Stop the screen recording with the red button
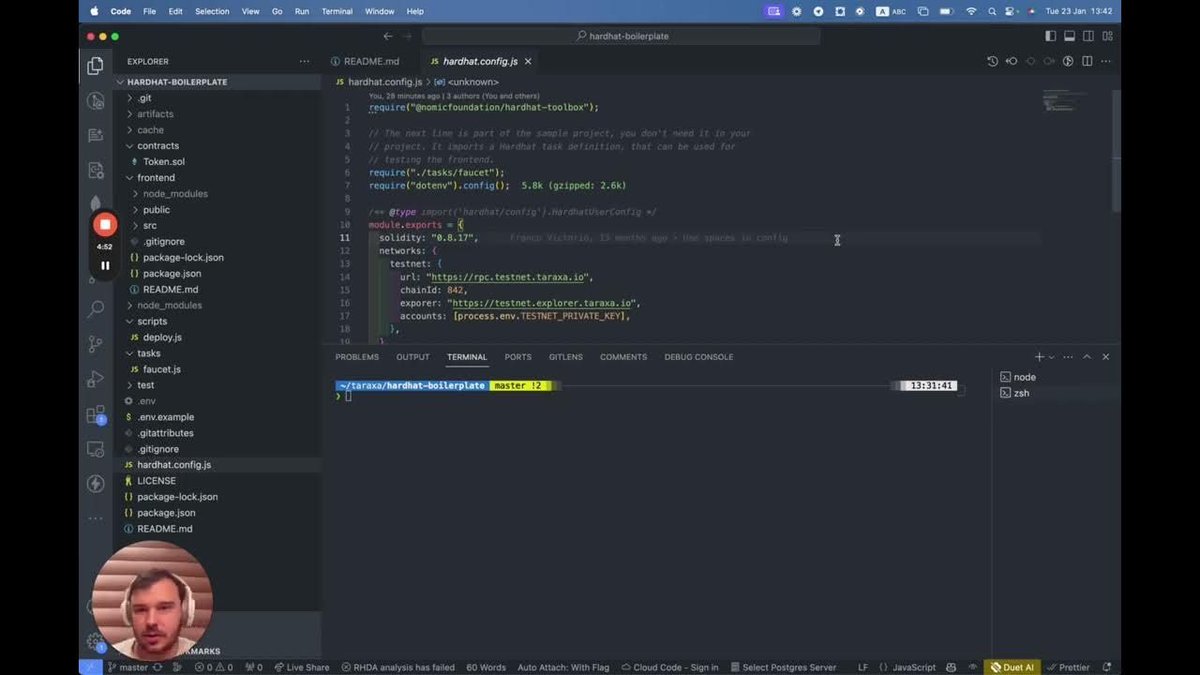Screen dimensions: 1200x675 (x=104, y=224)
